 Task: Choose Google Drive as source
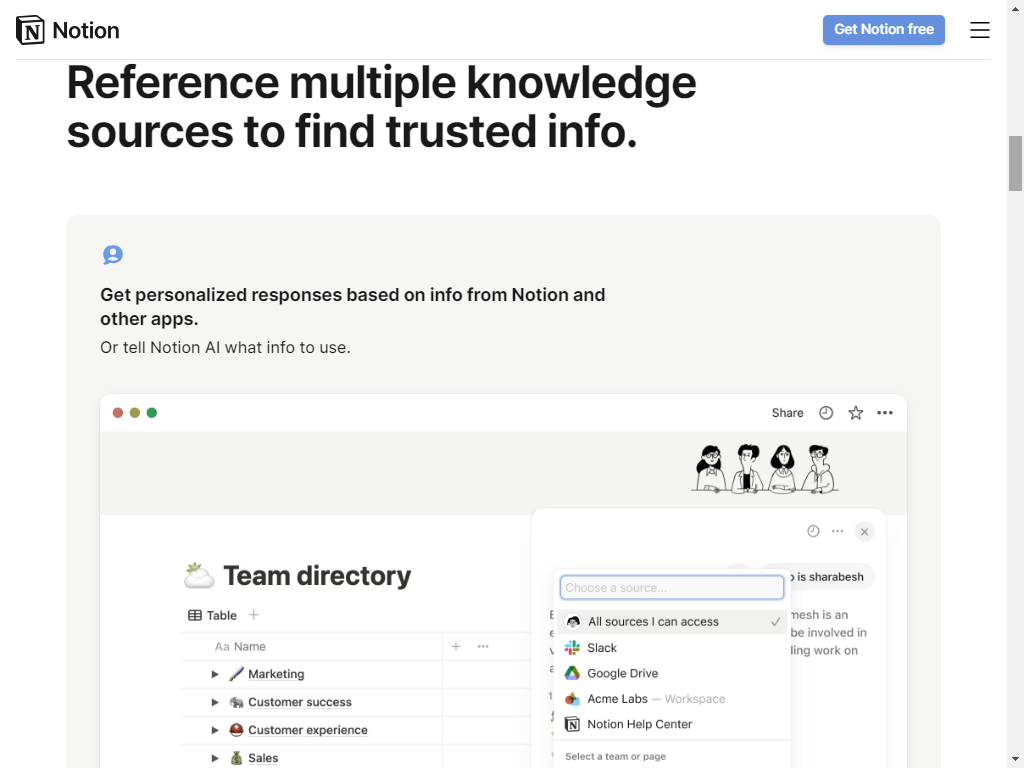tap(672, 673)
